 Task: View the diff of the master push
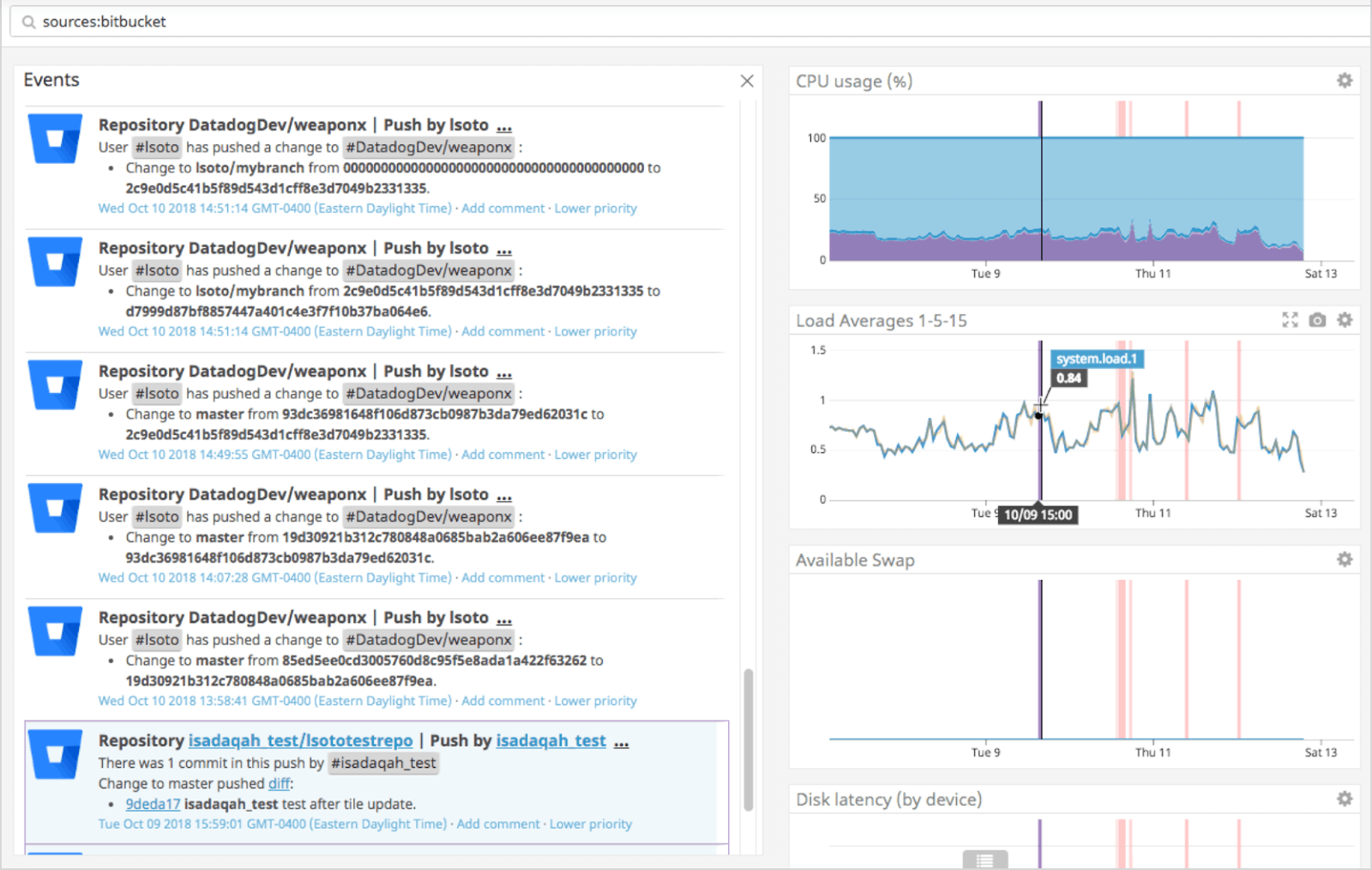[x=279, y=783]
